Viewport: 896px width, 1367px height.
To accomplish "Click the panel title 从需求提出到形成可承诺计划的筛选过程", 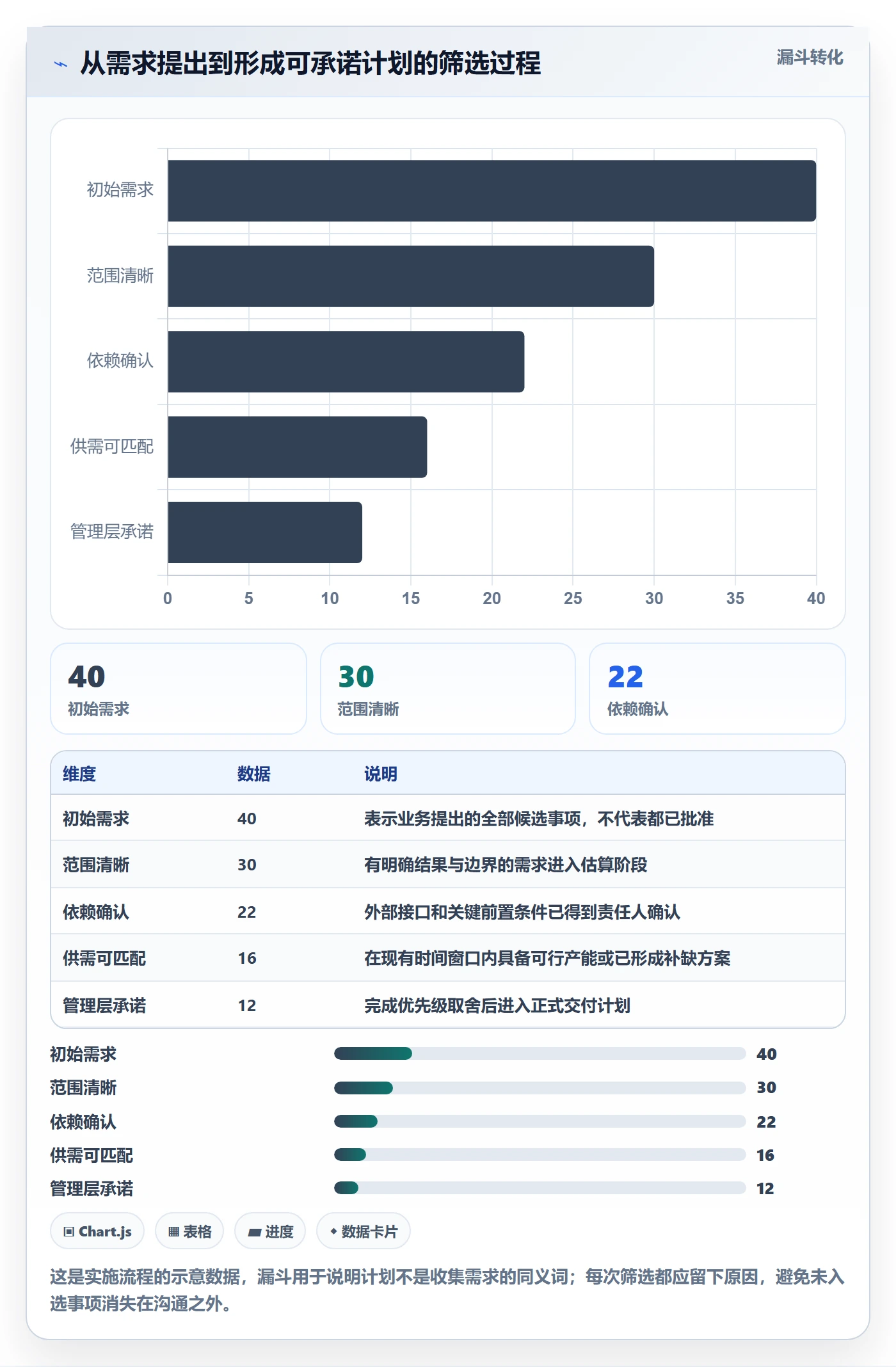I will (x=310, y=63).
